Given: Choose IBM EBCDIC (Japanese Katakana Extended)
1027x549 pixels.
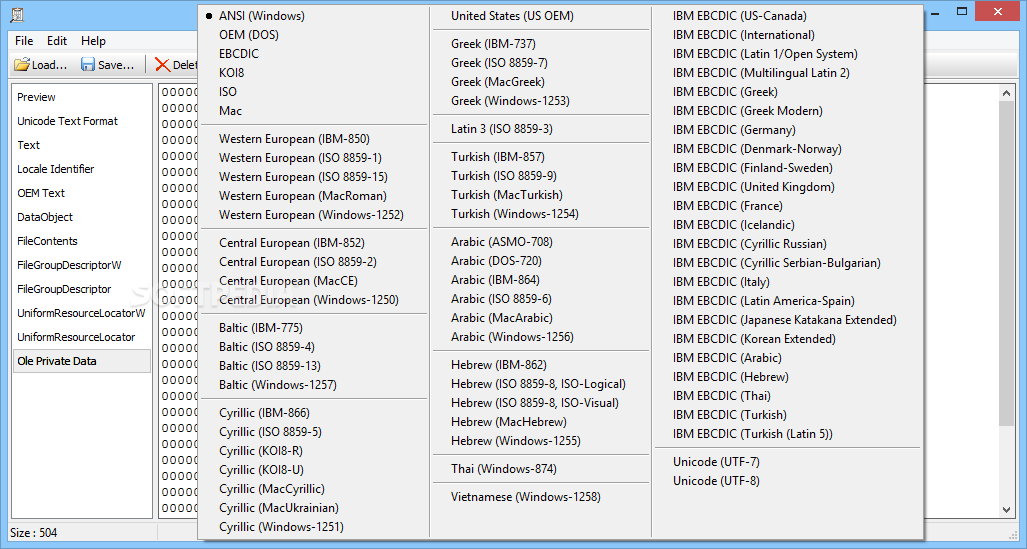Looking at the screenshot, I should click(784, 320).
